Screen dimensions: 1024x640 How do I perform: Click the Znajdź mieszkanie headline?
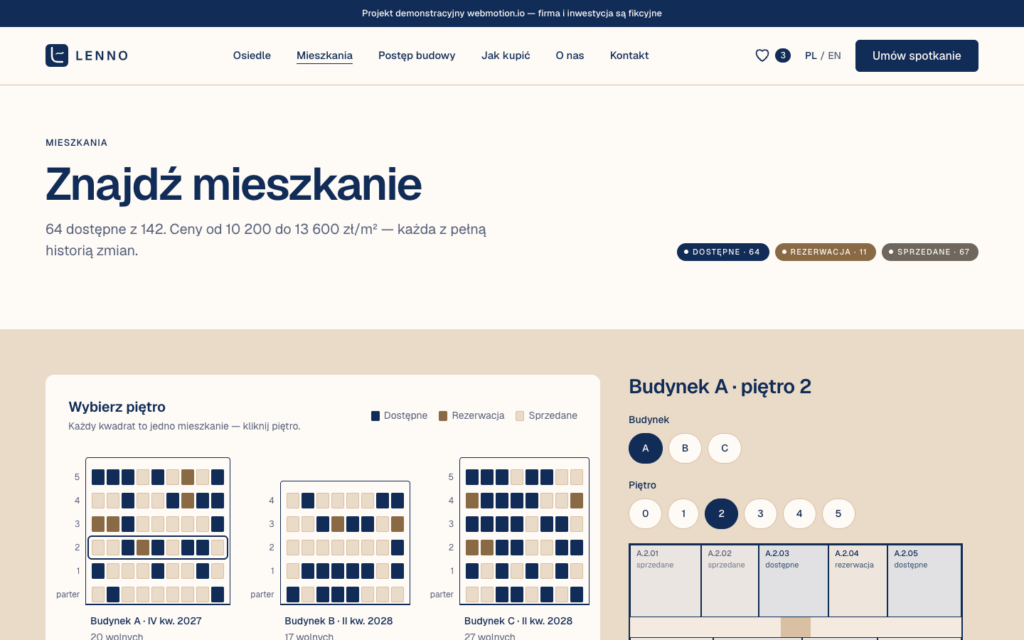233,184
